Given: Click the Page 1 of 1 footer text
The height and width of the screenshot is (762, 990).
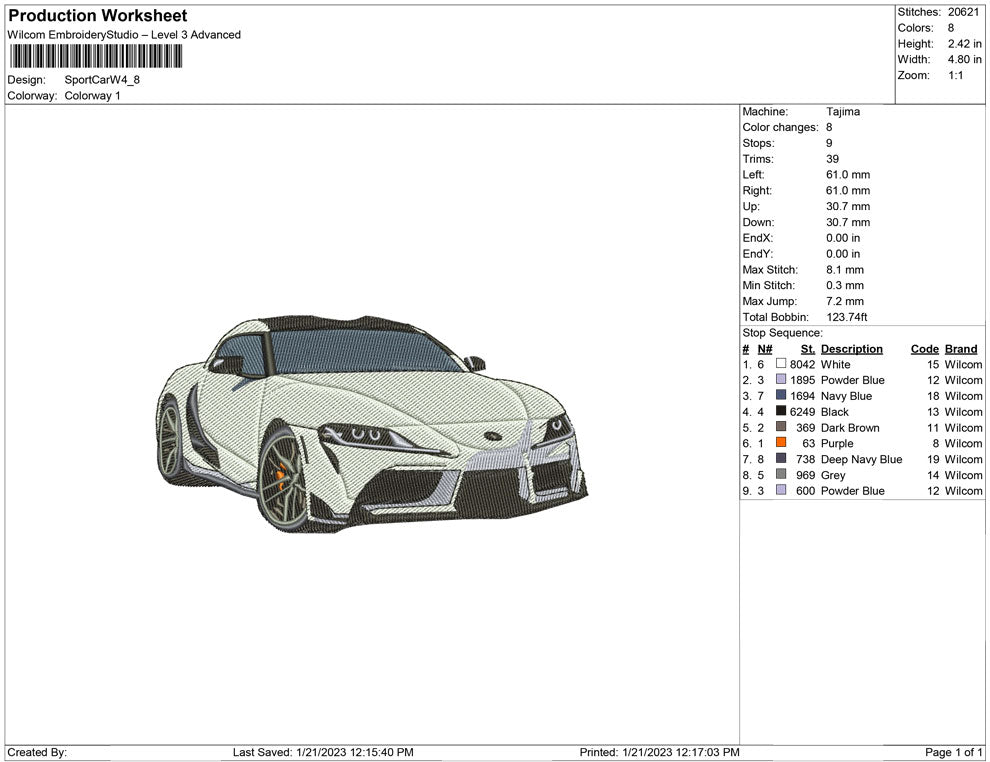Looking at the screenshot, I should [x=954, y=752].
